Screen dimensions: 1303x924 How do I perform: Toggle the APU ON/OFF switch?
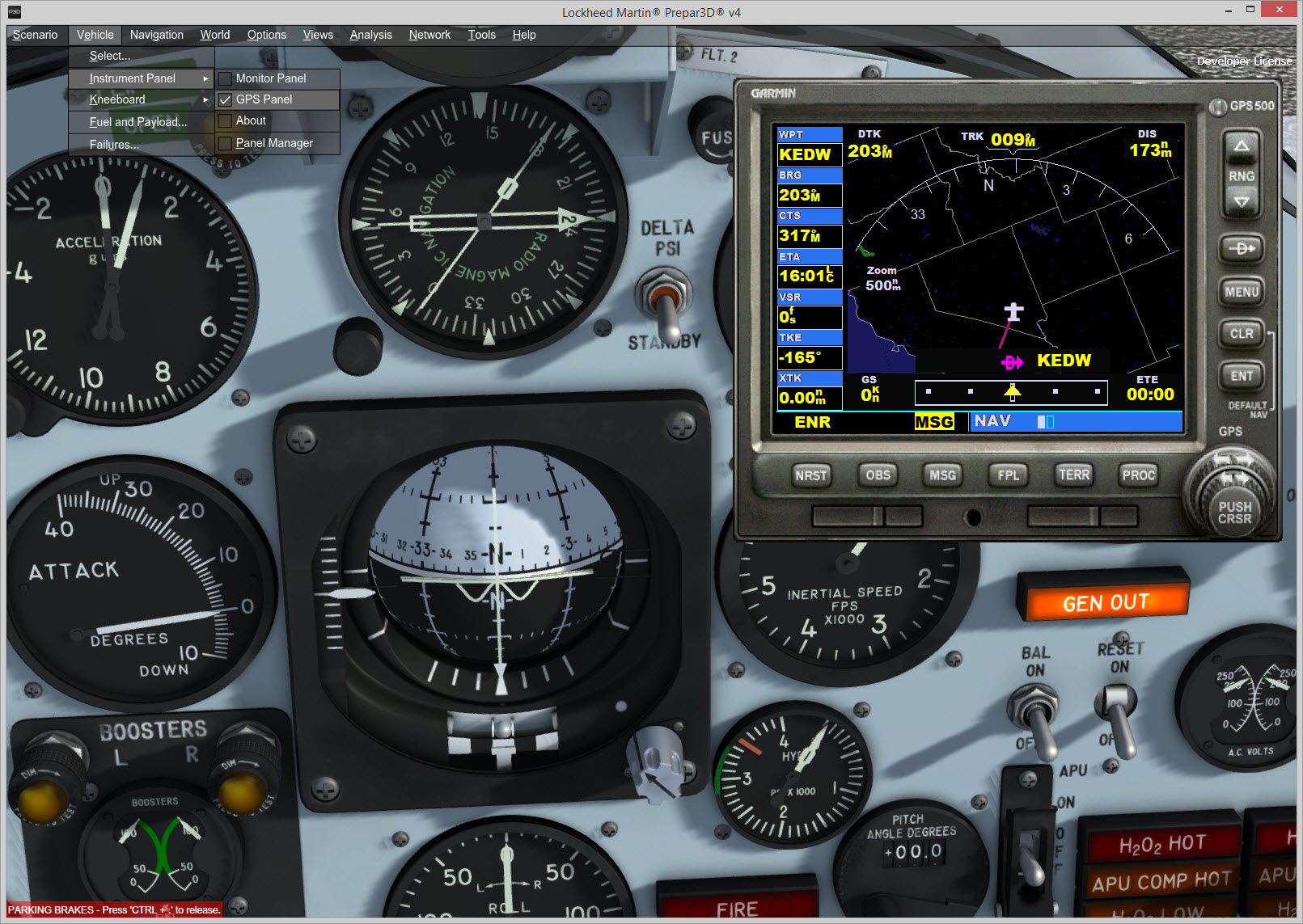coord(1030,857)
